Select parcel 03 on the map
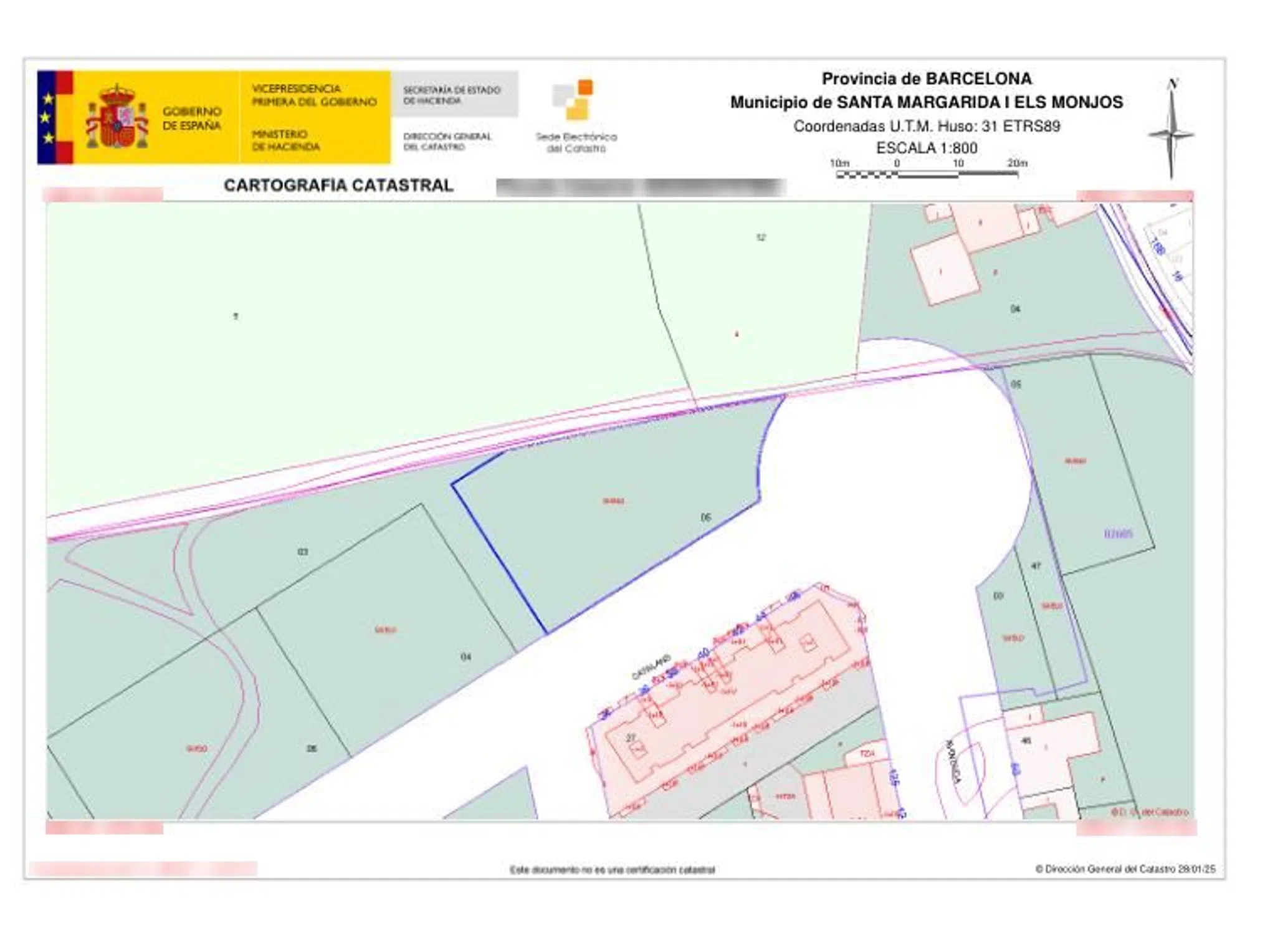This screenshot has width=1288, height=935. pyautogui.click(x=303, y=552)
